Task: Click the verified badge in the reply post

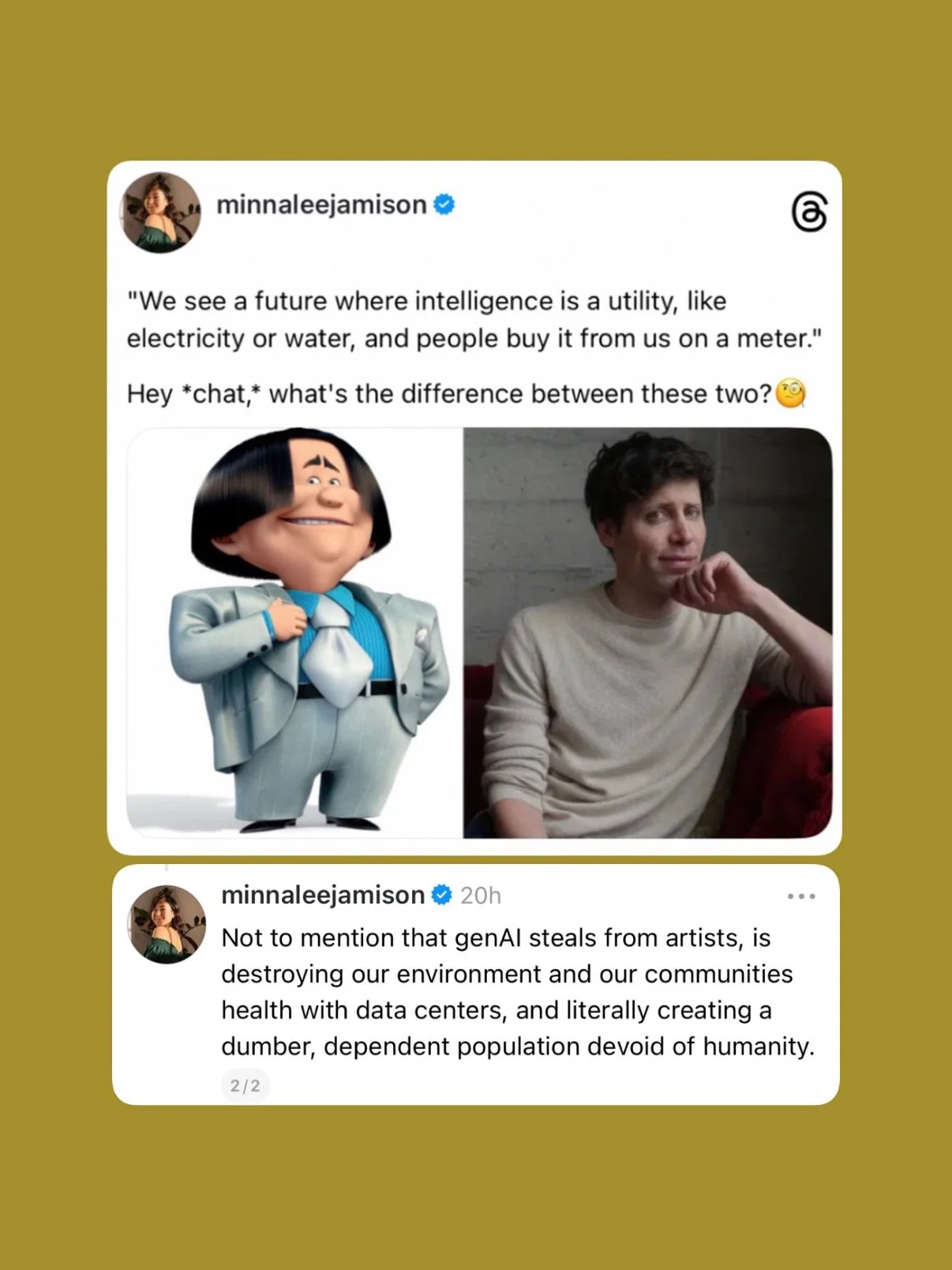Action: pyautogui.click(x=442, y=895)
